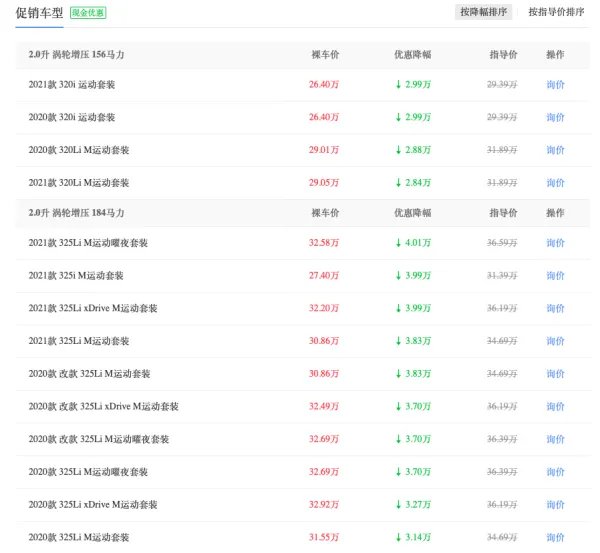Click the 36.59万 struck-through guide price
Screen dimensions: 600x553
point(502,243)
